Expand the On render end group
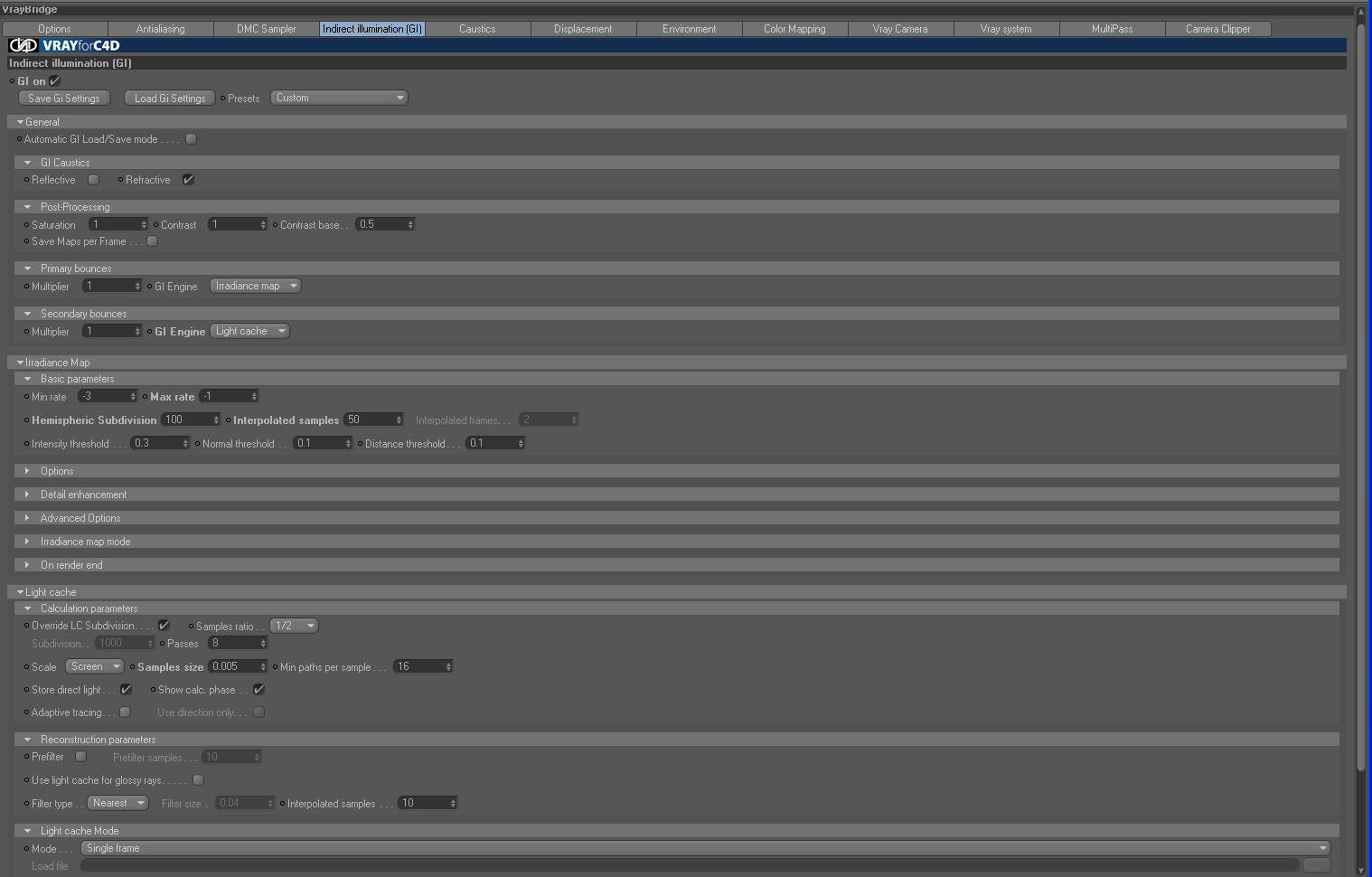The image size is (1372, 877). [x=28, y=565]
